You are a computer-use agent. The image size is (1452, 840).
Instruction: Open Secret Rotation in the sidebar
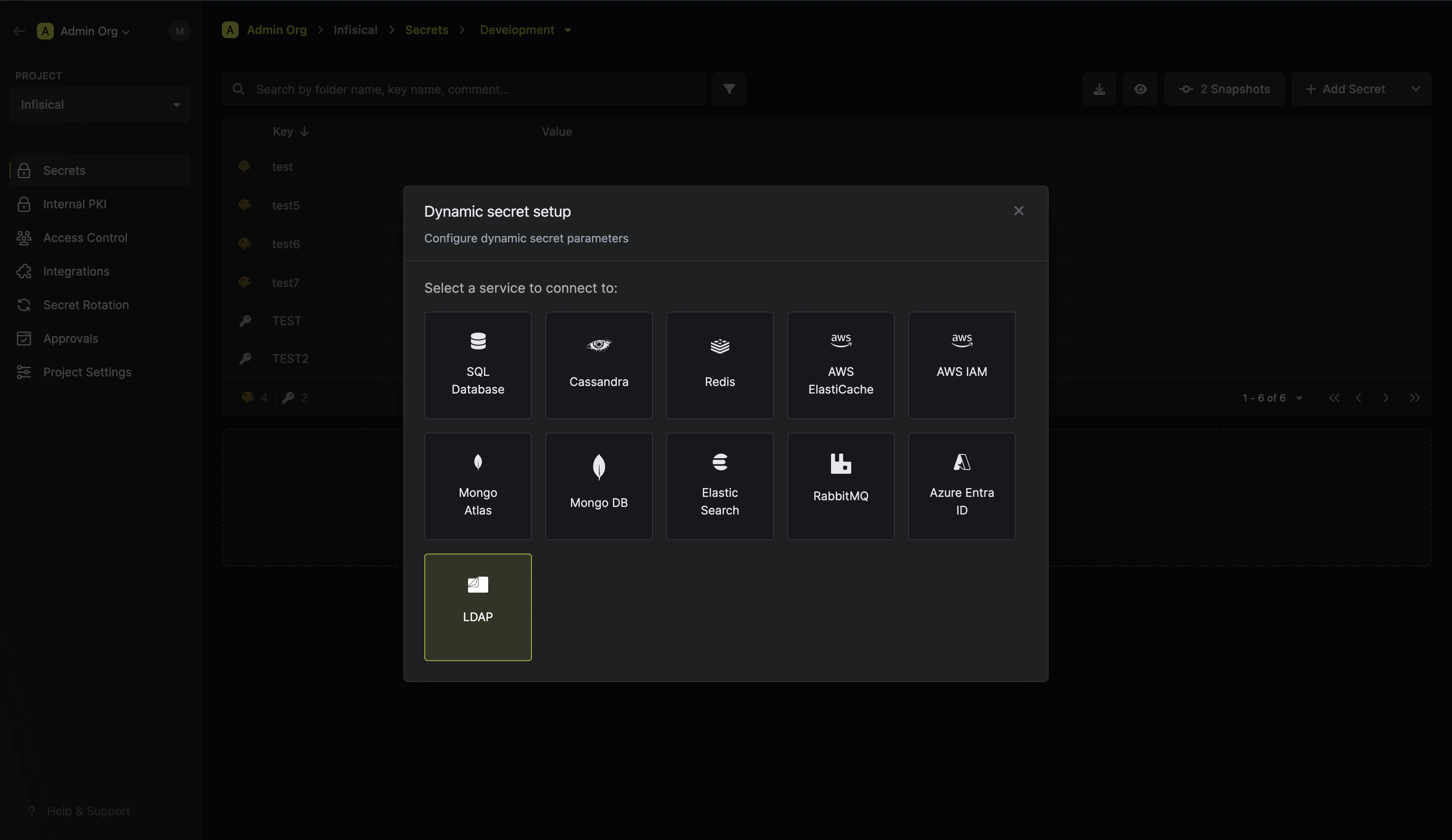100,305
